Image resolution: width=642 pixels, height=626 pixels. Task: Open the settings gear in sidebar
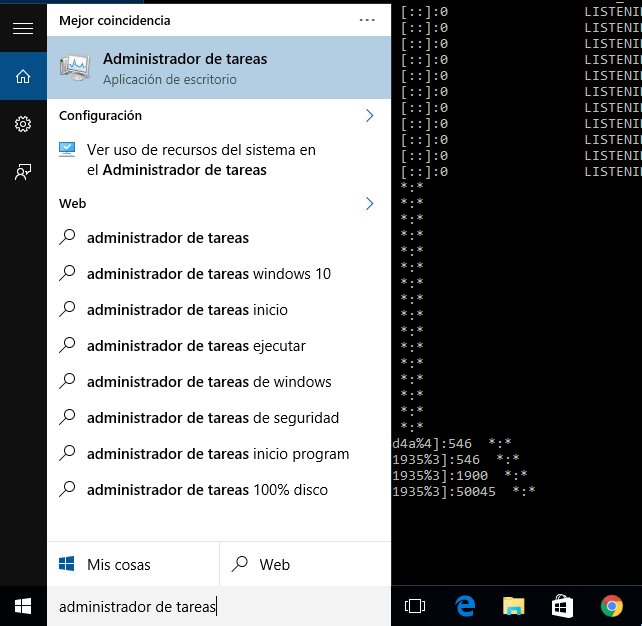point(23,124)
